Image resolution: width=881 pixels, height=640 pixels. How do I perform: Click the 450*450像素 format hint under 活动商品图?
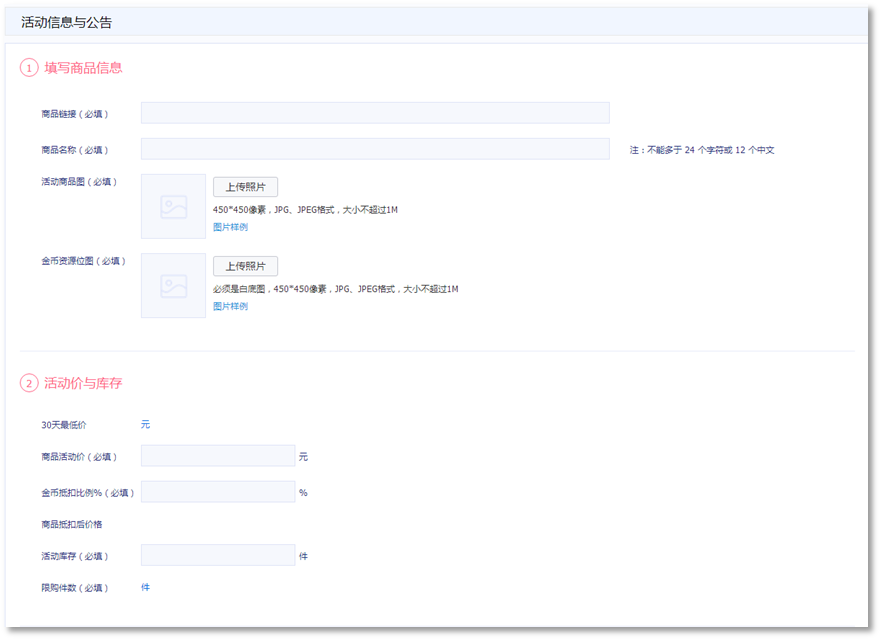(305, 210)
